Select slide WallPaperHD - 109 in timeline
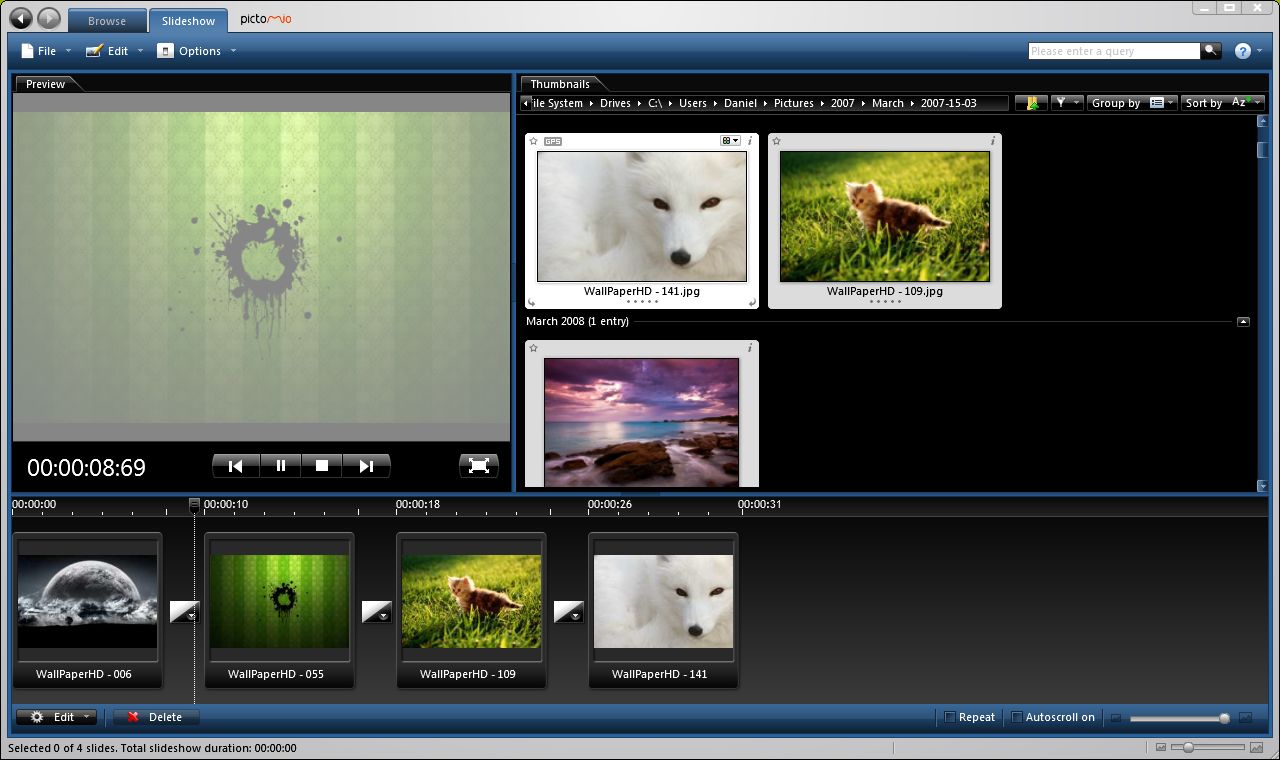 471,610
